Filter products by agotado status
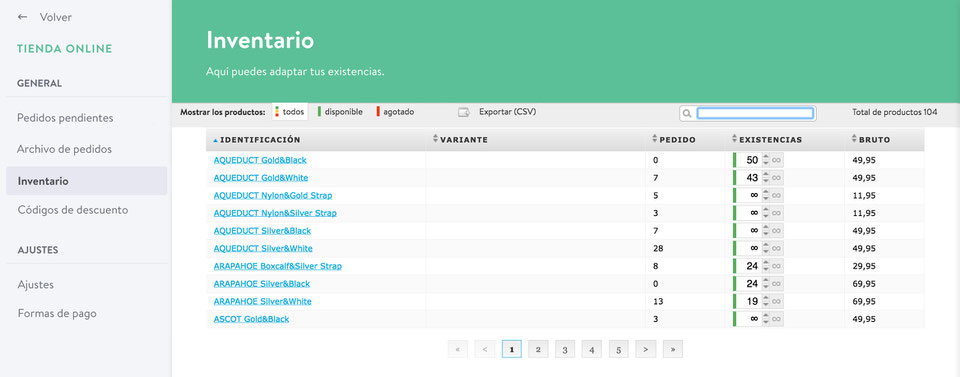 (x=396, y=112)
